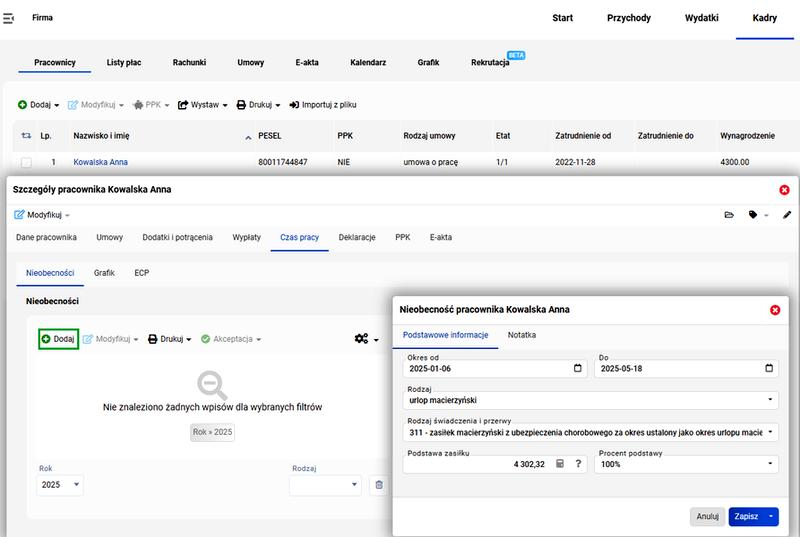Screen dimensions: 800x537
Task: Tick the checkbox for Kowalska Anna row
Action: coord(27,162)
